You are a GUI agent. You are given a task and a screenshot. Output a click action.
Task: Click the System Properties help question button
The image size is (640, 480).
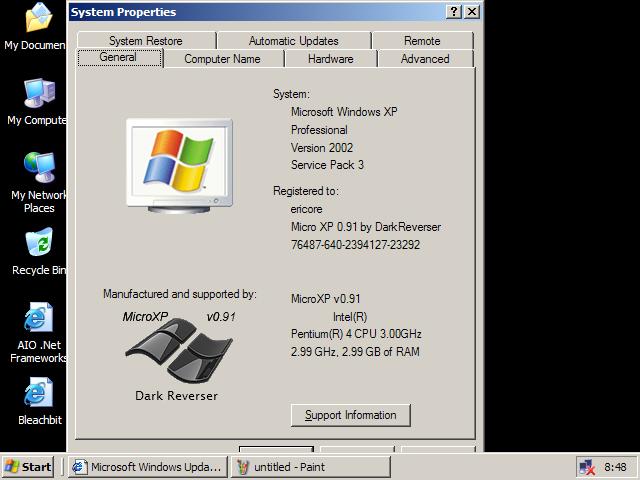pos(454,11)
